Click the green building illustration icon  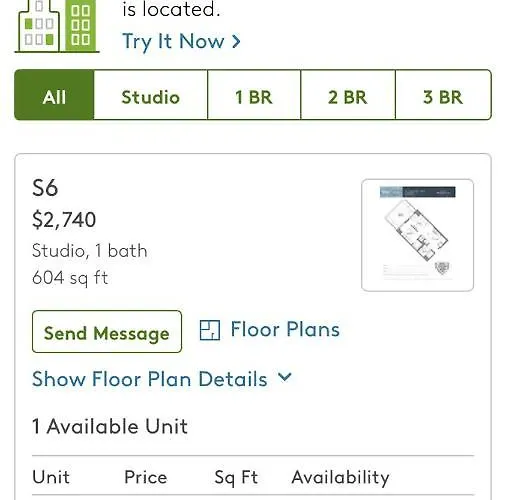[57, 26]
